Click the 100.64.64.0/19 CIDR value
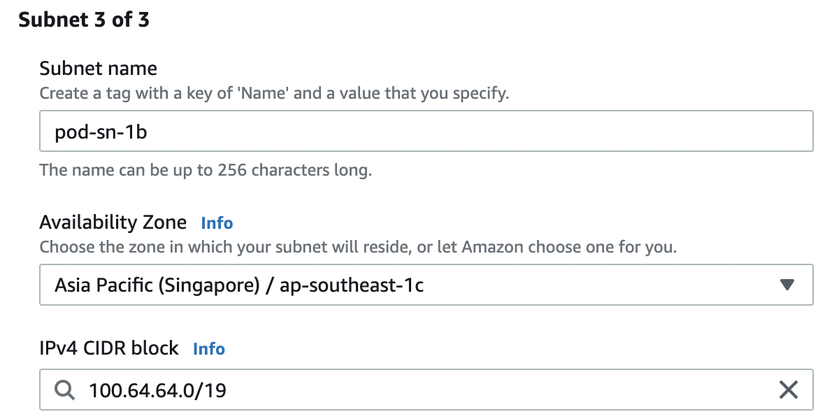 157,390
